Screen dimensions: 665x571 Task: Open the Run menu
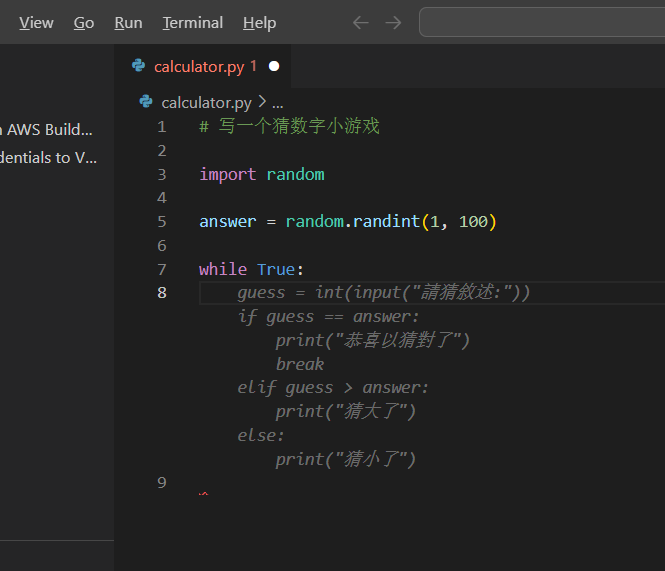pos(128,22)
